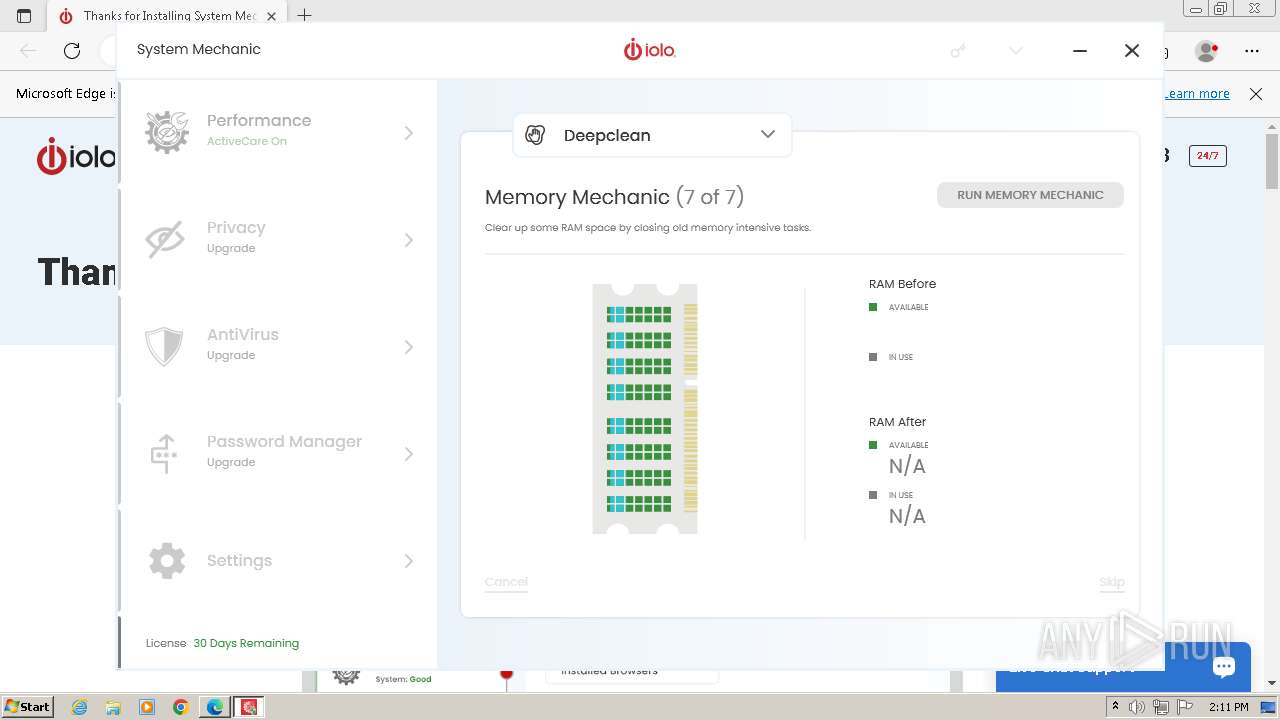Open Windows Media Player from taskbar

click(147, 707)
